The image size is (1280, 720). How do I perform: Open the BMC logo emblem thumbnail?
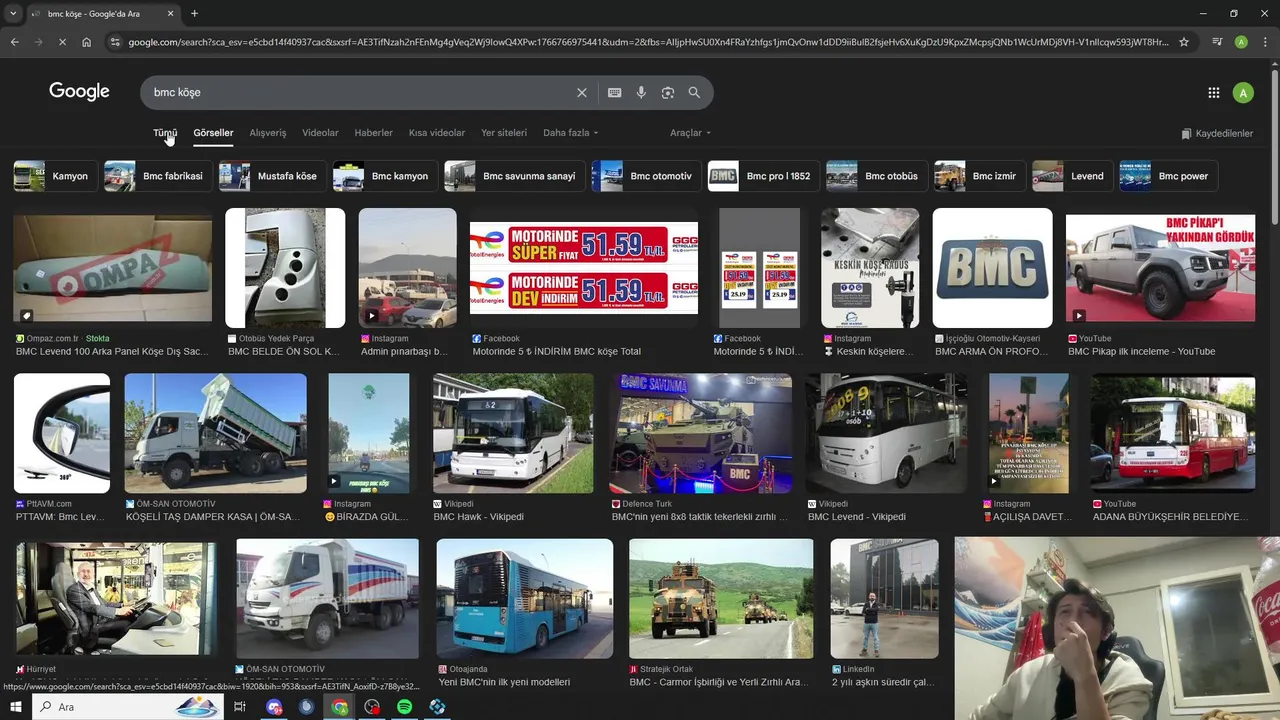coord(992,268)
